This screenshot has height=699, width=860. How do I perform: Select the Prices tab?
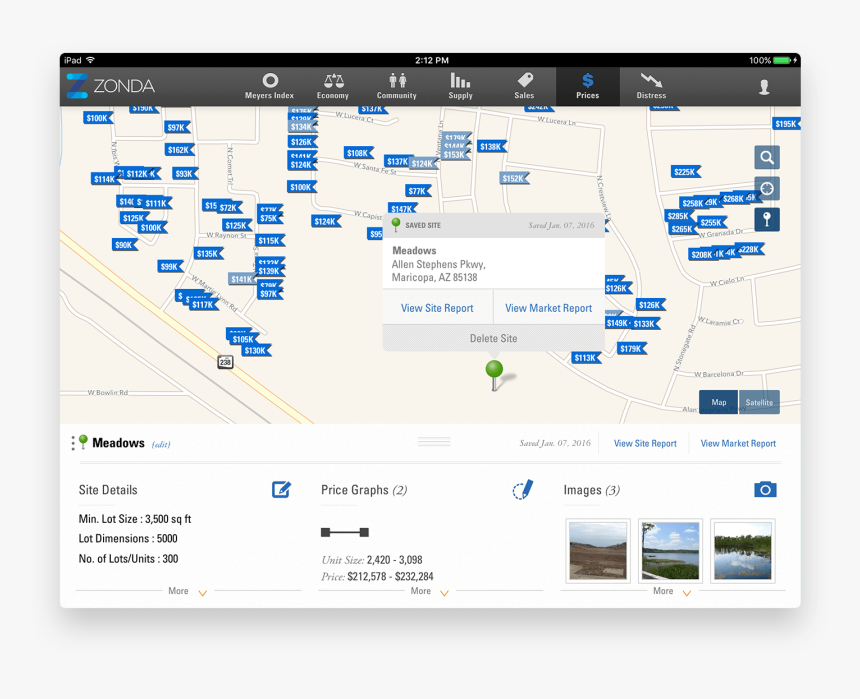click(587, 87)
